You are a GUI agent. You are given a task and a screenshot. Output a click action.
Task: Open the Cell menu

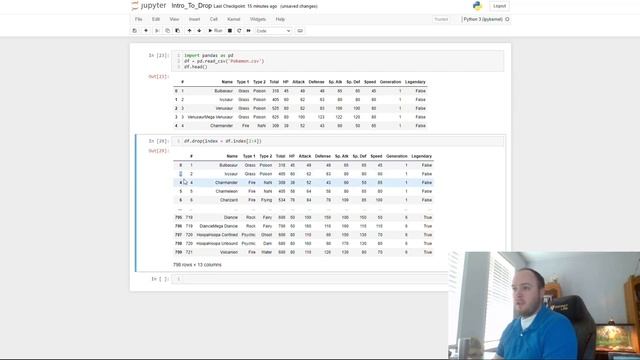[213, 19]
